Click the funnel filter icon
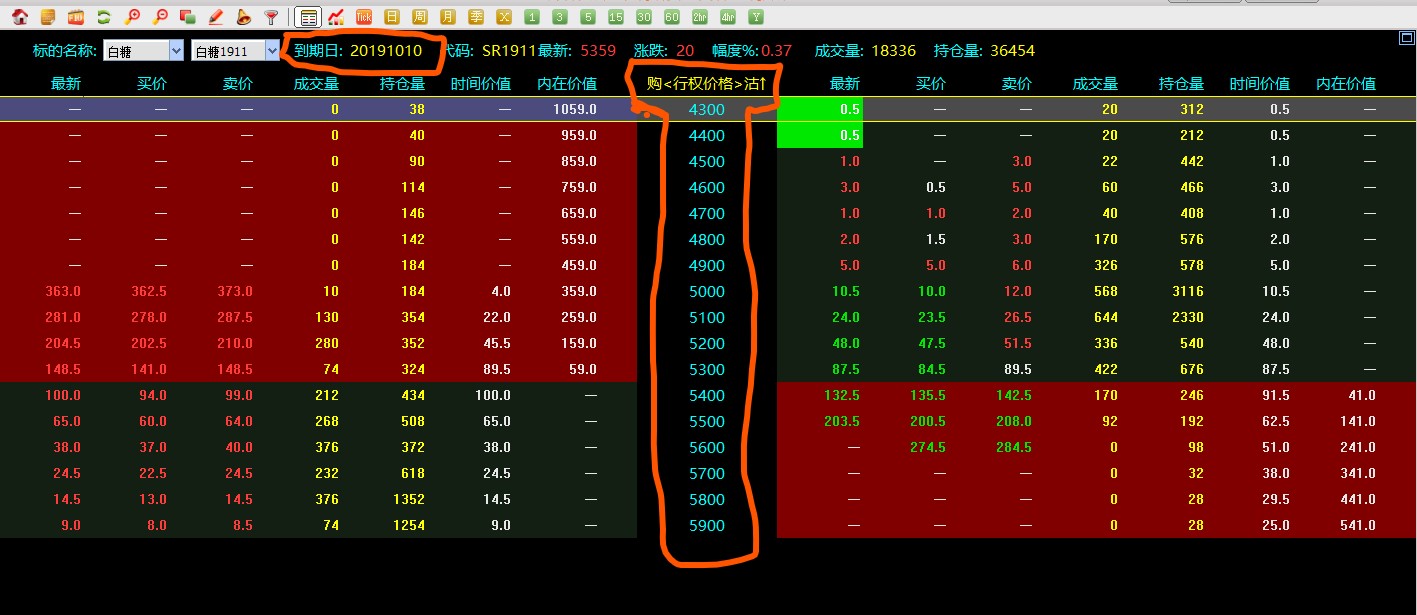The image size is (1417, 615). (271, 17)
